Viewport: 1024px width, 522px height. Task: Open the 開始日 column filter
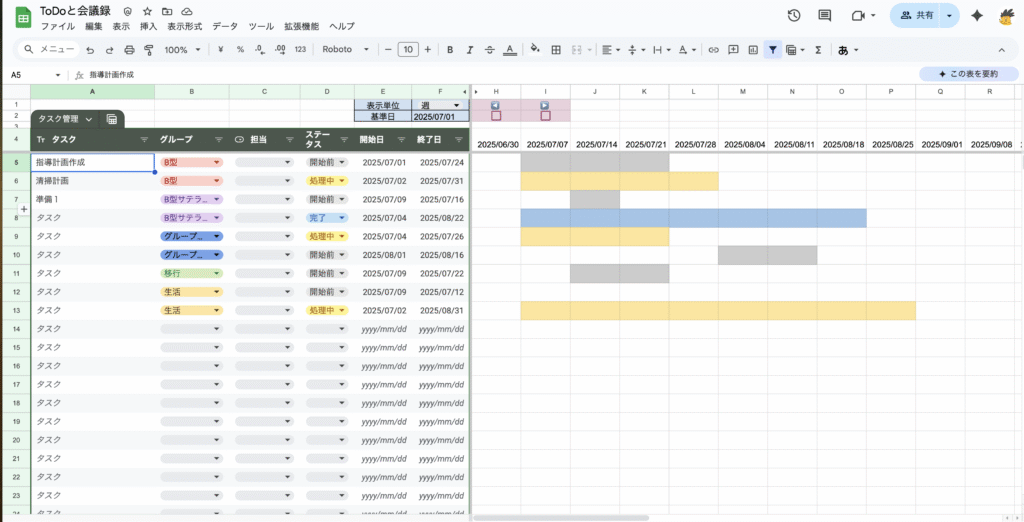click(402, 140)
